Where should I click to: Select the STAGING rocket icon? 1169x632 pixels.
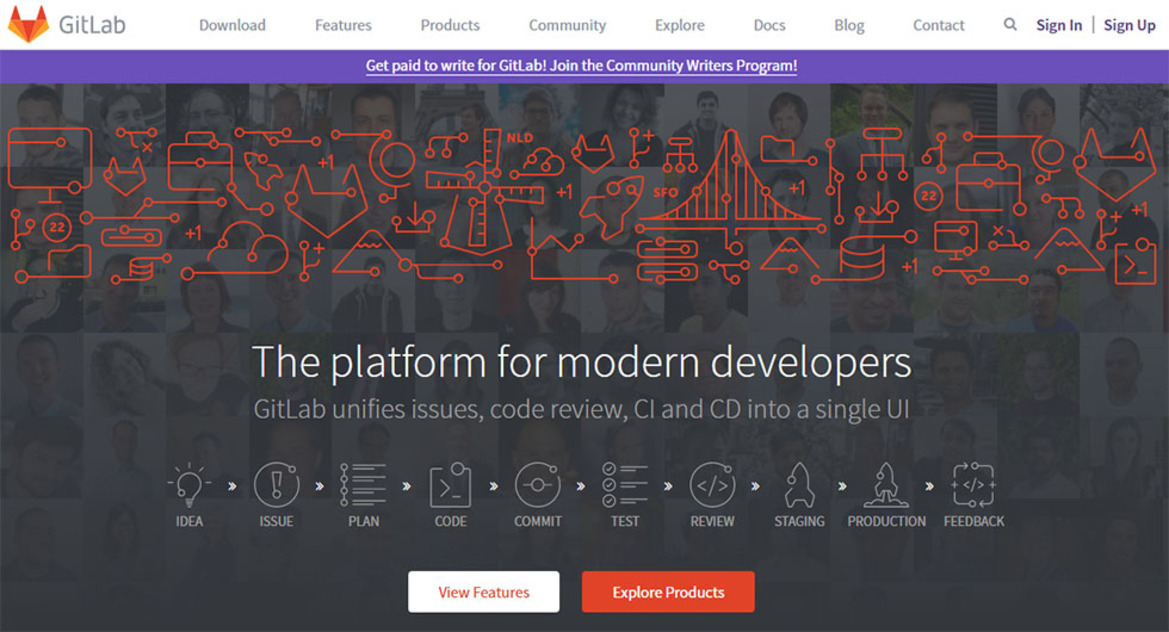[799, 485]
